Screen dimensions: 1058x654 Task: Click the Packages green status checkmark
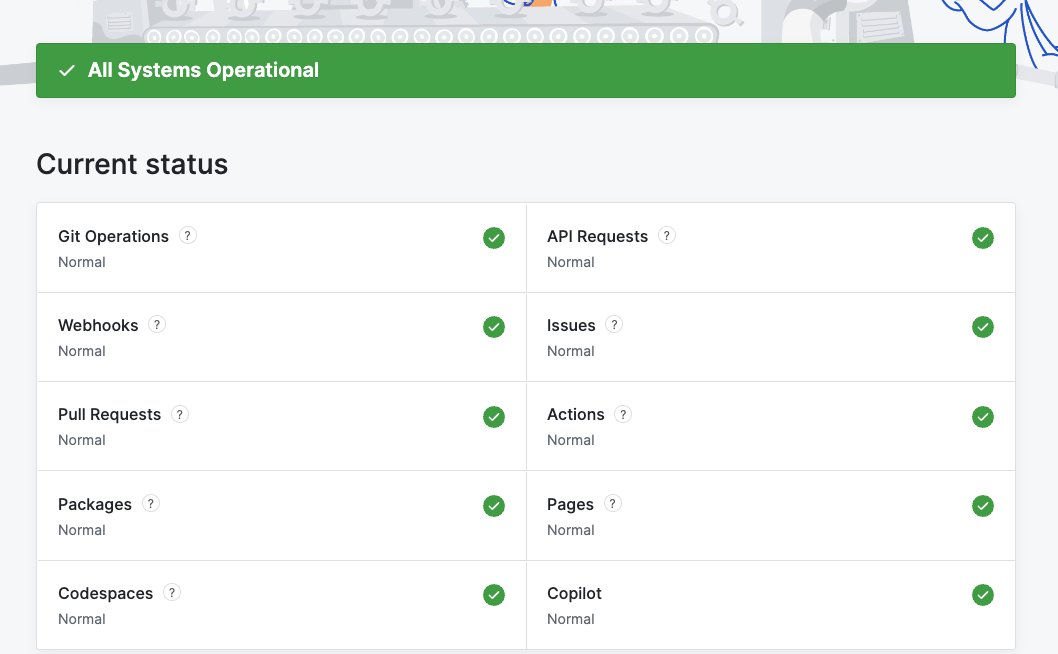pos(494,506)
